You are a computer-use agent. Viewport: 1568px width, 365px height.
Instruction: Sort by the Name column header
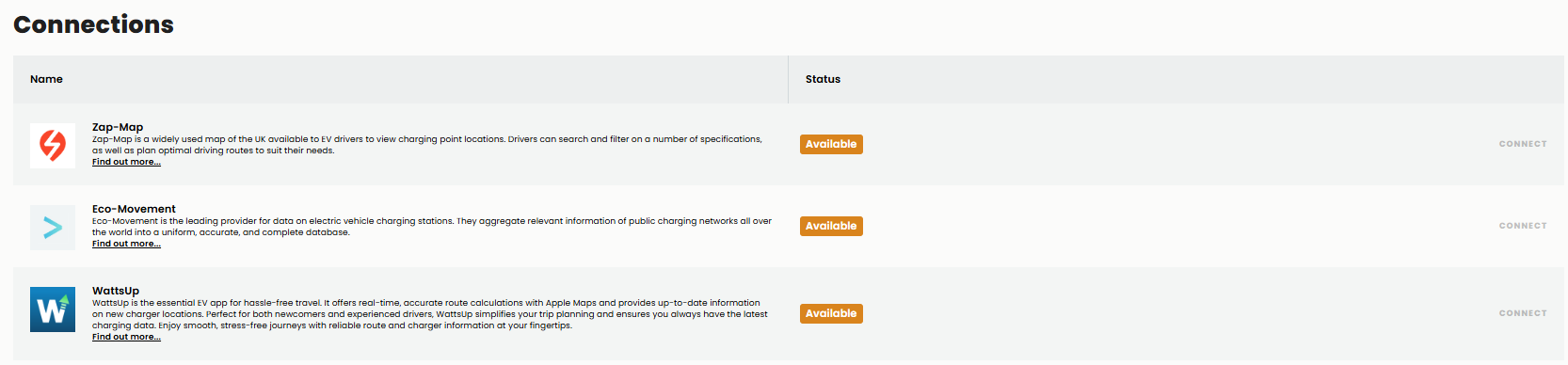tap(46, 79)
